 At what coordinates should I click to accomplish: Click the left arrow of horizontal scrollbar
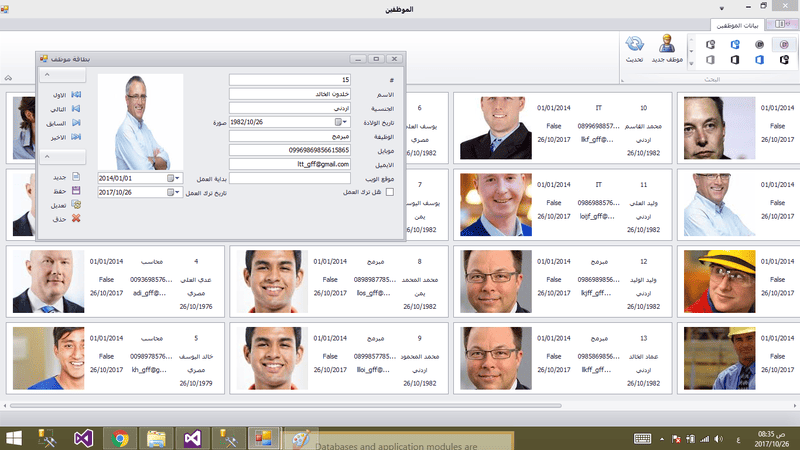[5, 406]
